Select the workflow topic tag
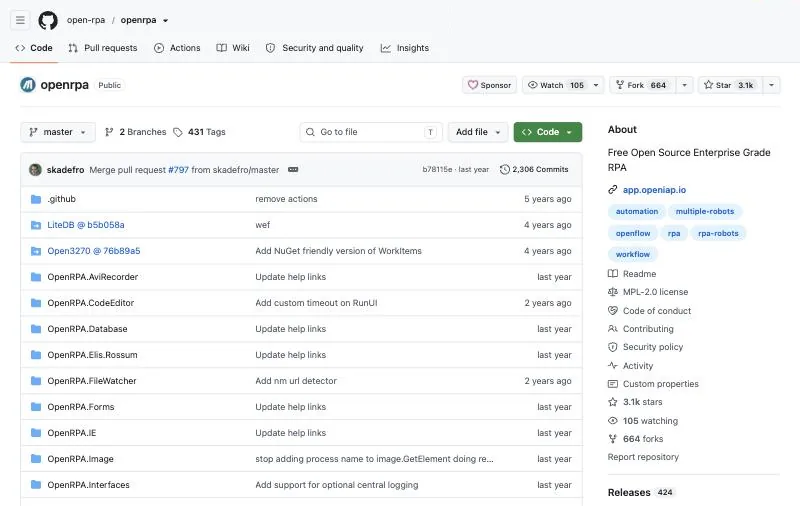 click(x=633, y=254)
